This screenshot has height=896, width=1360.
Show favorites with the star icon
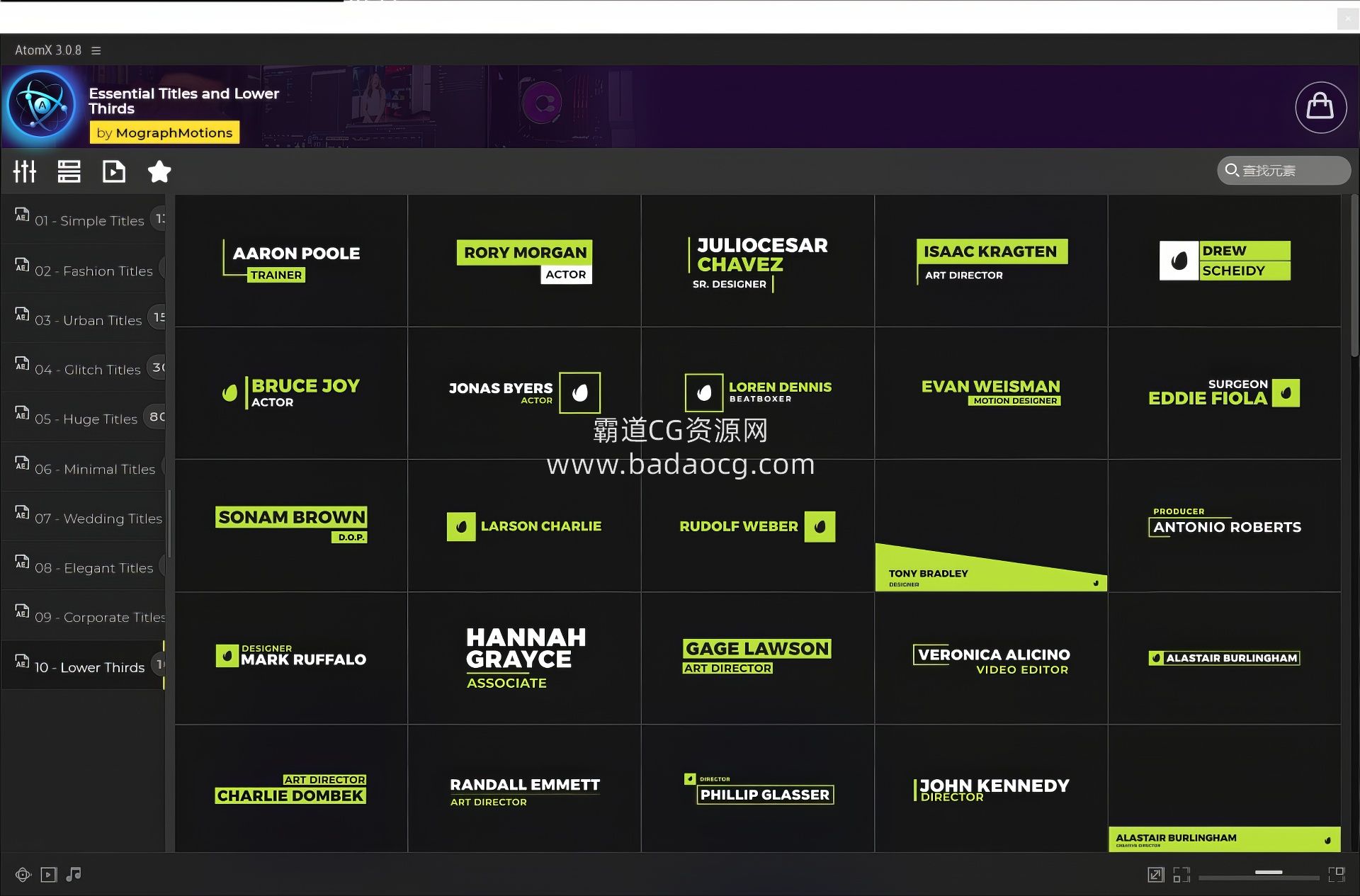pyautogui.click(x=159, y=171)
